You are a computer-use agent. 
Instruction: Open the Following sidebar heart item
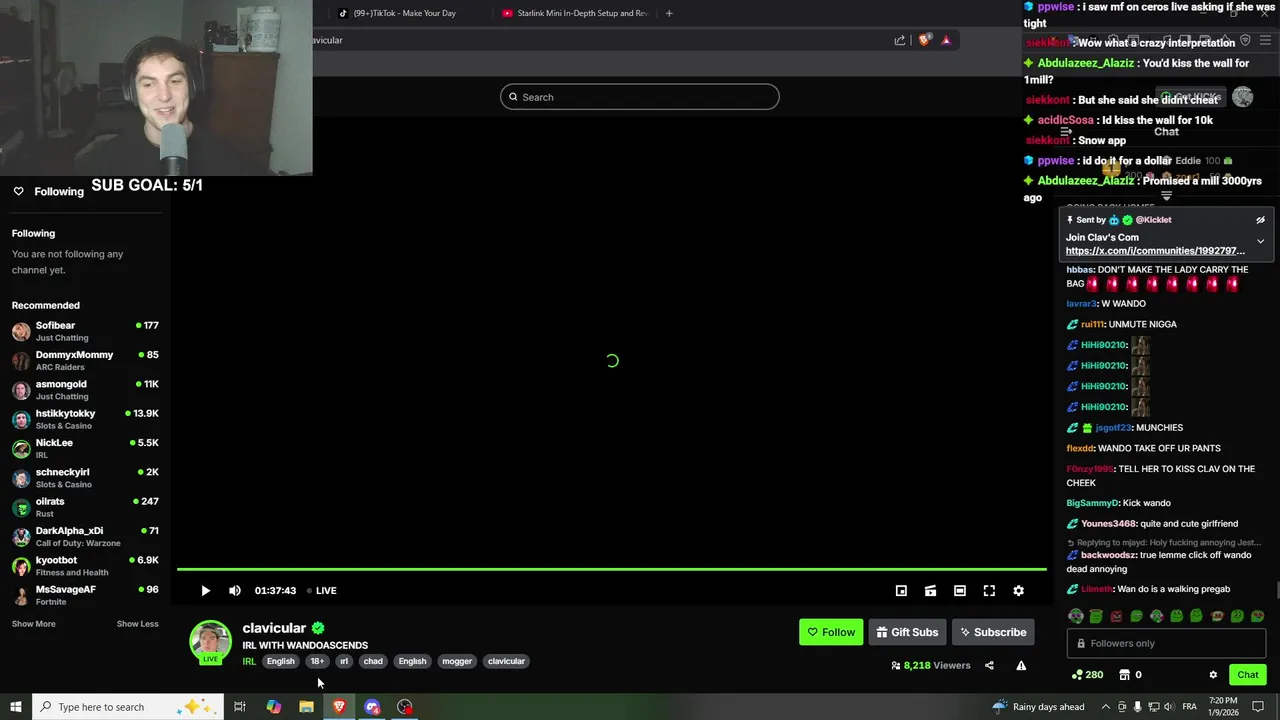click(x=48, y=192)
